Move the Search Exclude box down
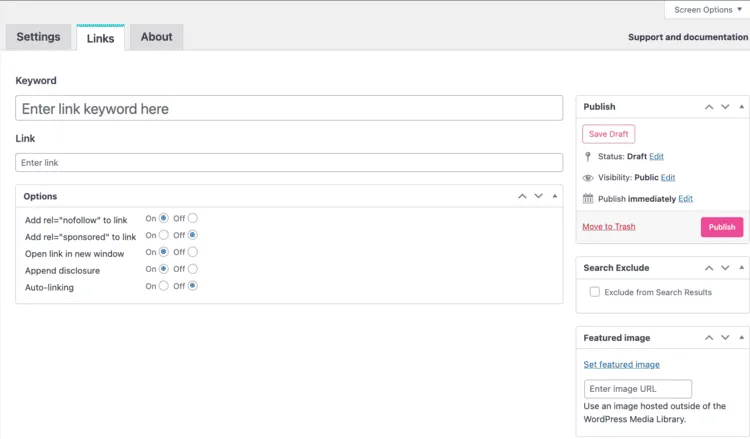750x439 pixels. 725,268
